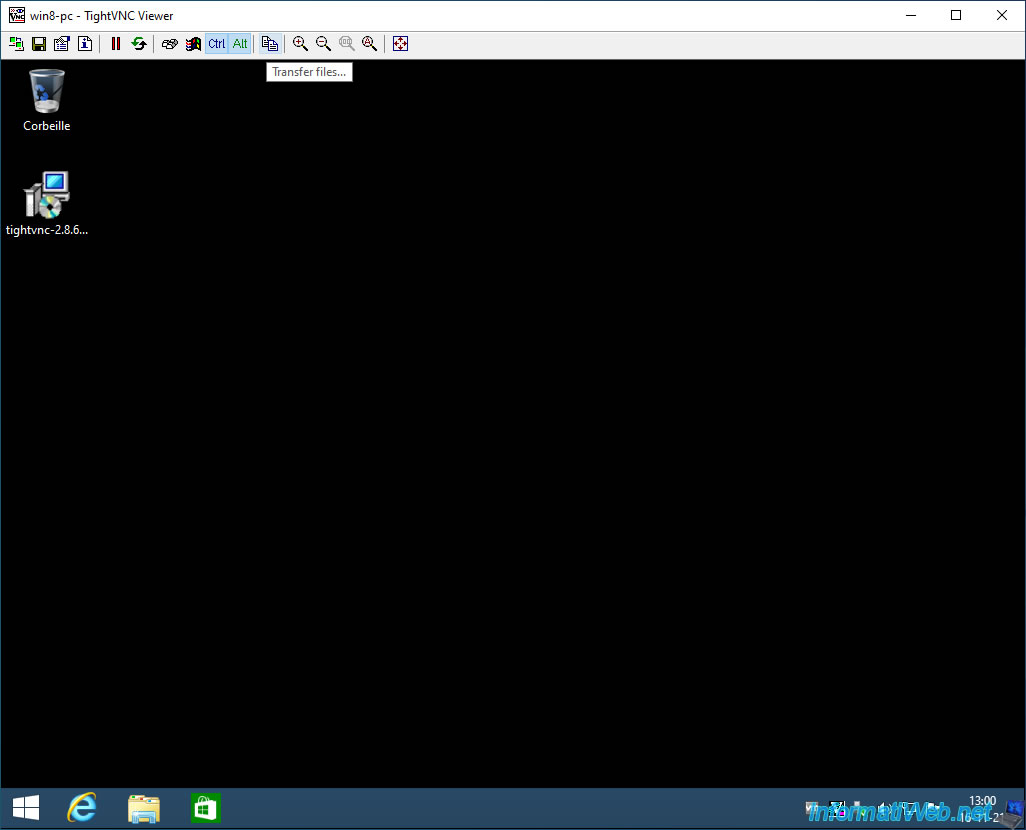The image size is (1026, 830).
Task: Toggle the Ctrl key state button
Action: tap(217, 44)
